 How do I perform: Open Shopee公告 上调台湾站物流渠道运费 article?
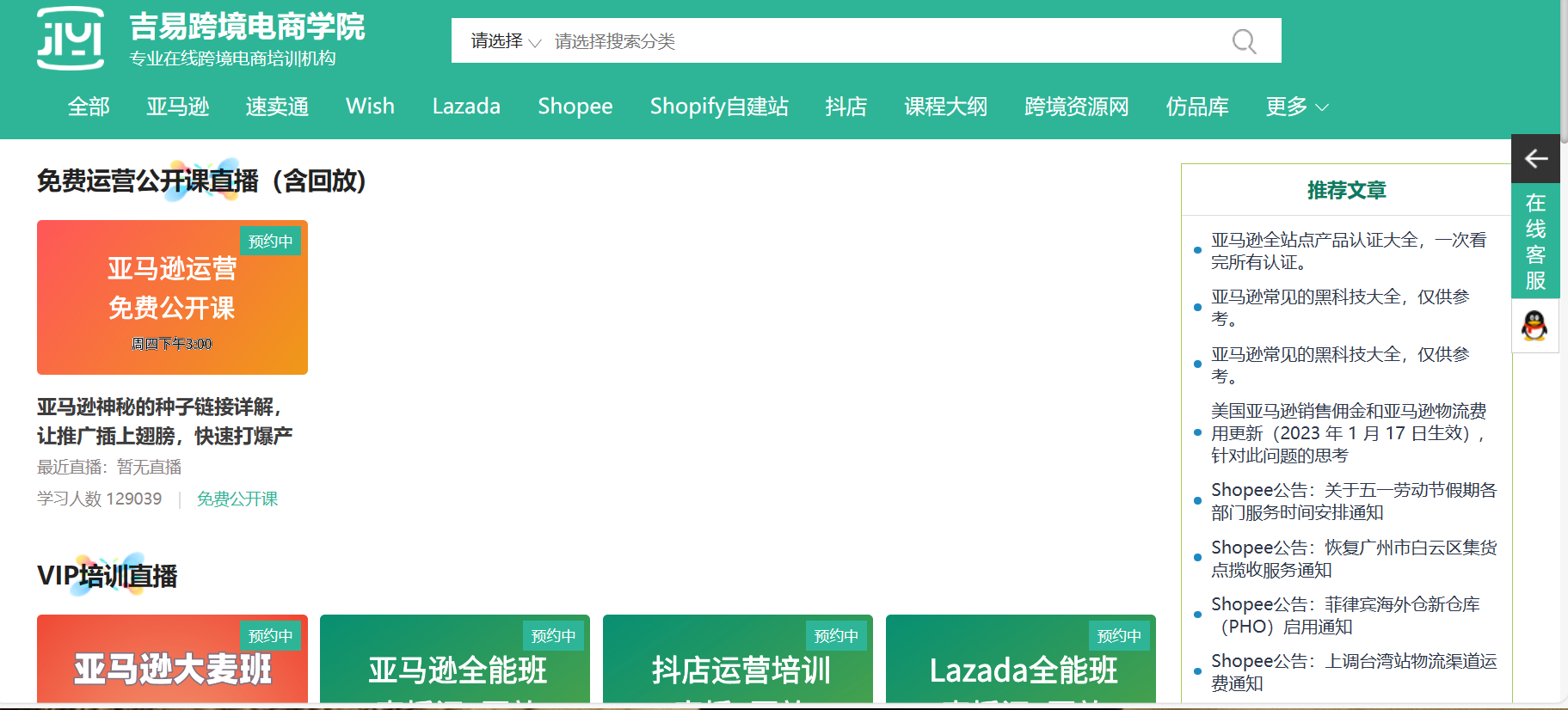click(1354, 672)
